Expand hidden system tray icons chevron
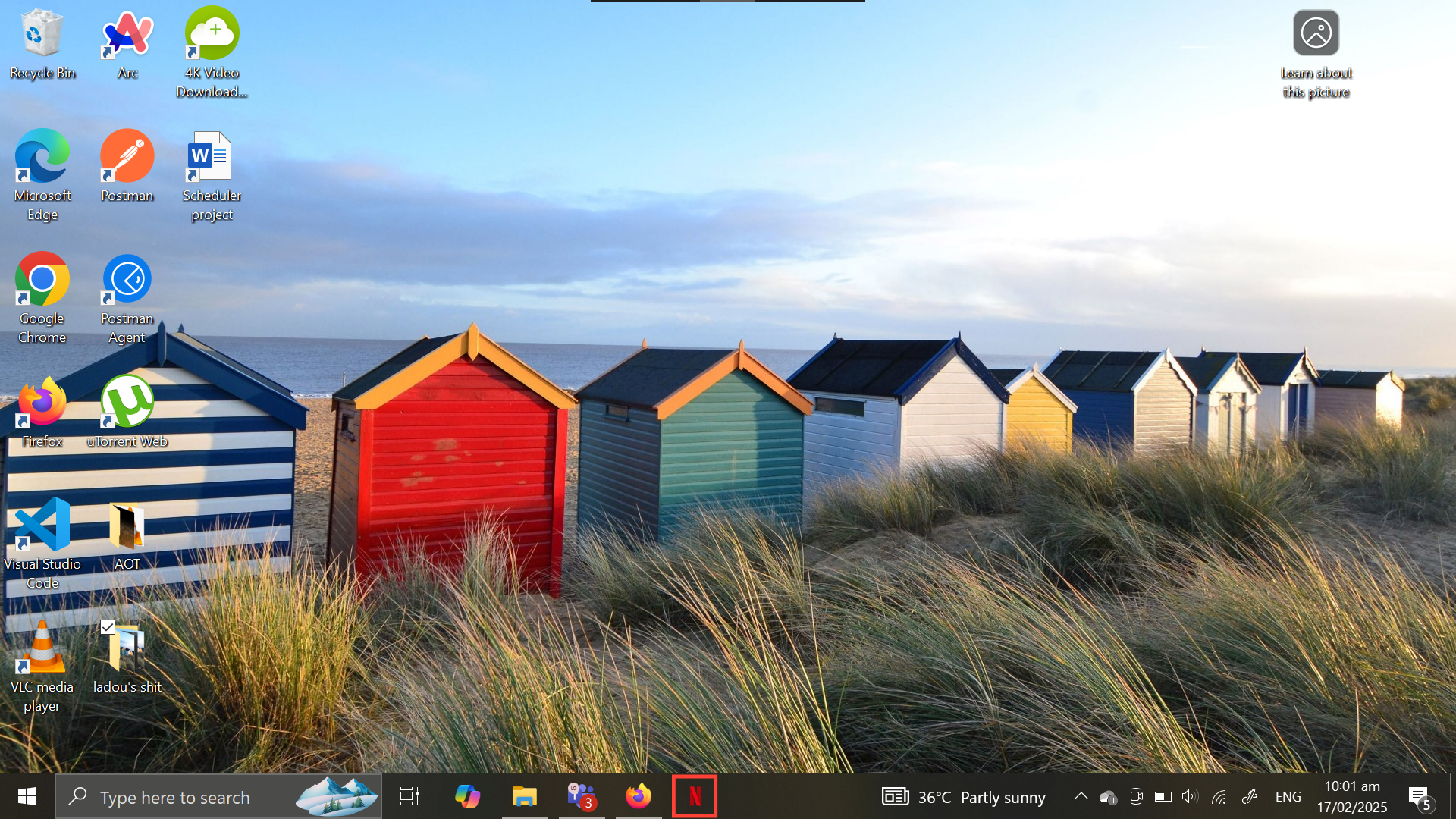Screen dimensions: 1456x819 click(1081, 797)
